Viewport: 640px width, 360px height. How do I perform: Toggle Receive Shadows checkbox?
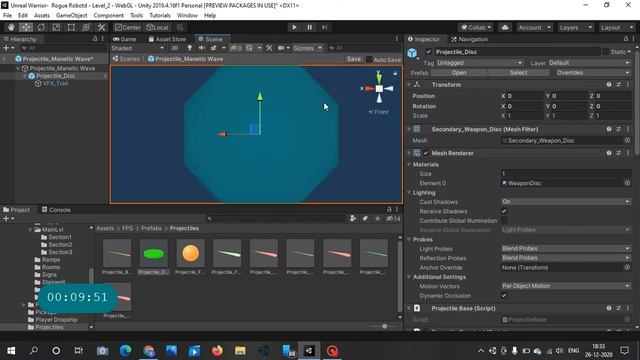[x=504, y=211]
